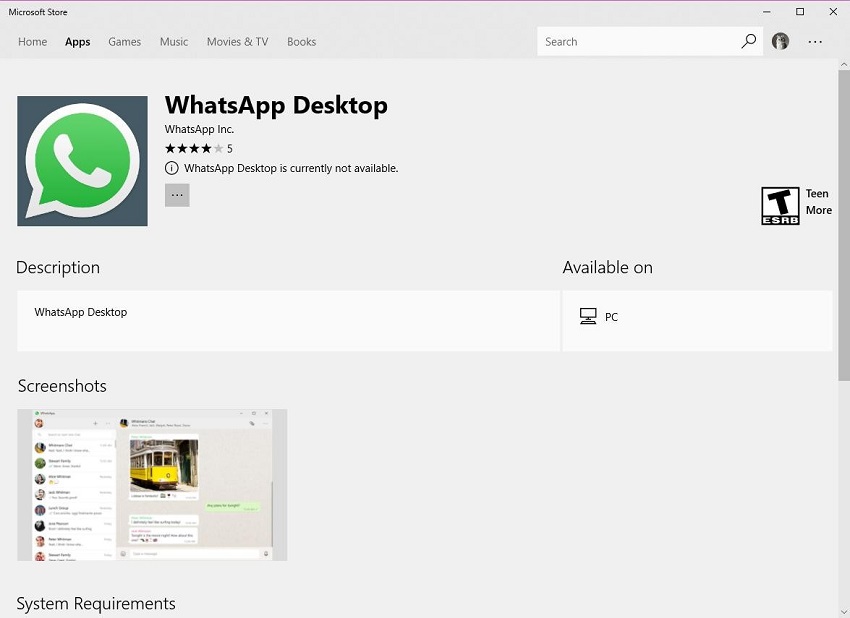Switch to the Games tab
This screenshot has width=850, height=618.
[x=125, y=42]
